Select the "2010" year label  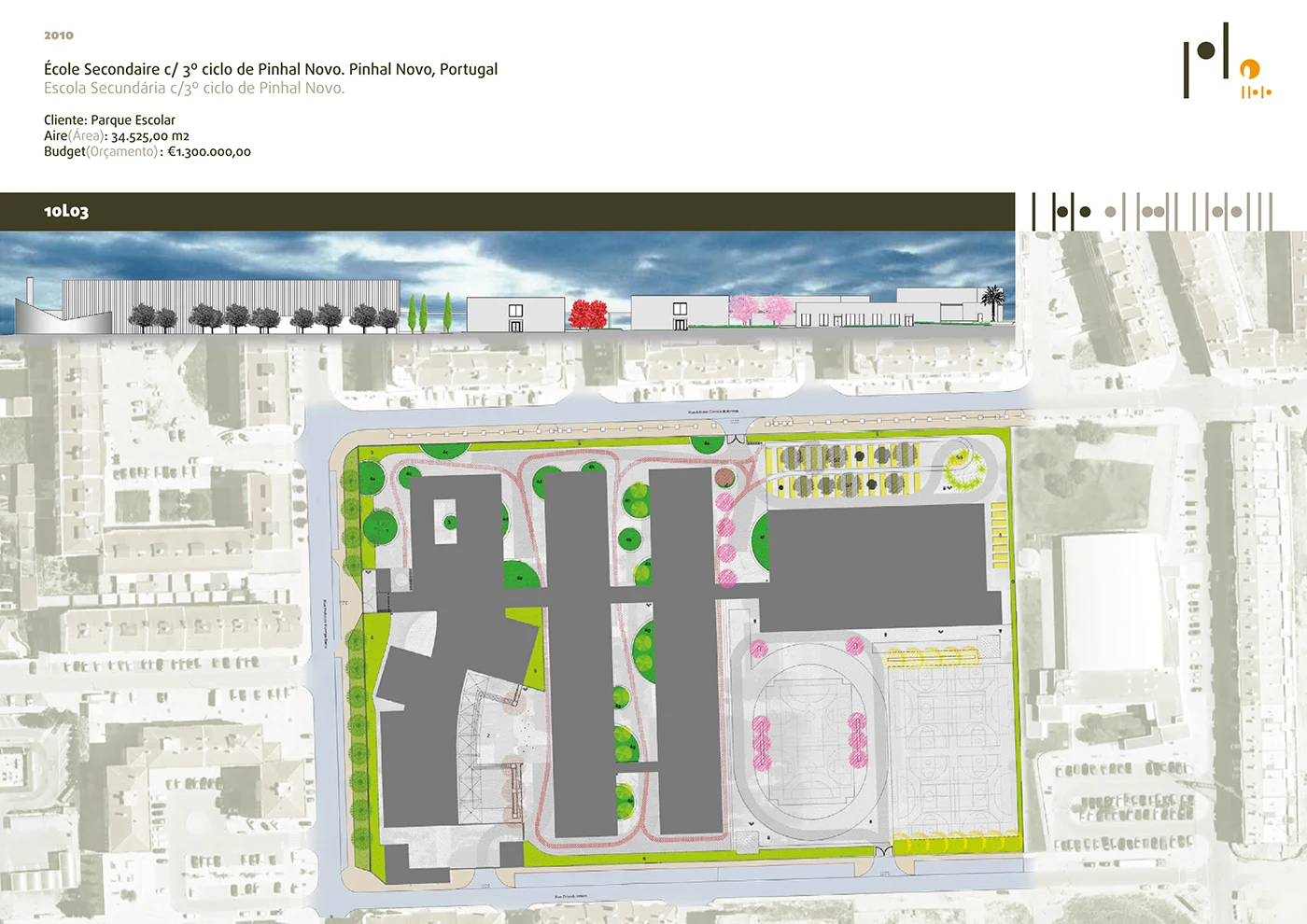[59, 35]
